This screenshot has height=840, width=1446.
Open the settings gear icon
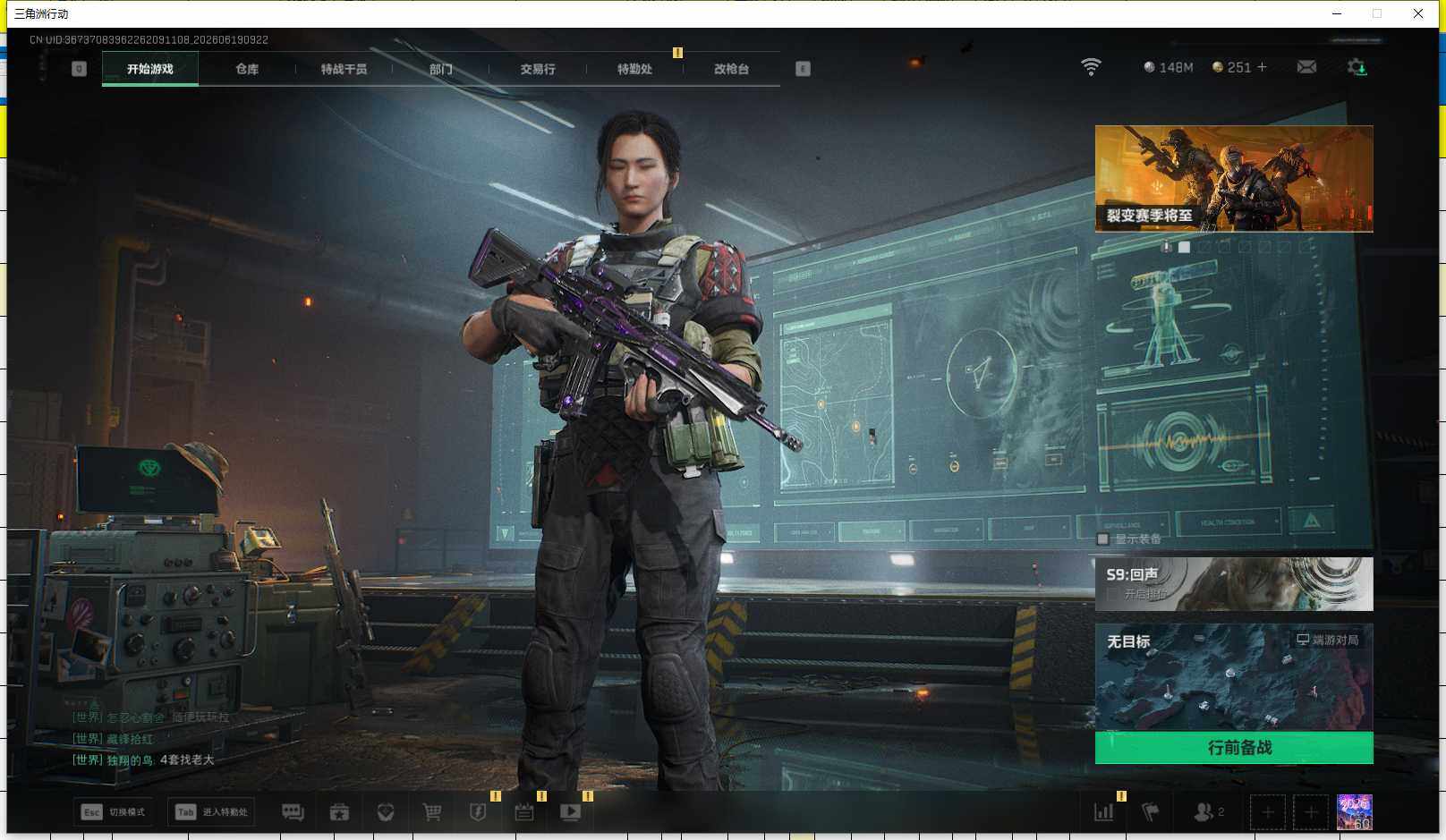1357,67
